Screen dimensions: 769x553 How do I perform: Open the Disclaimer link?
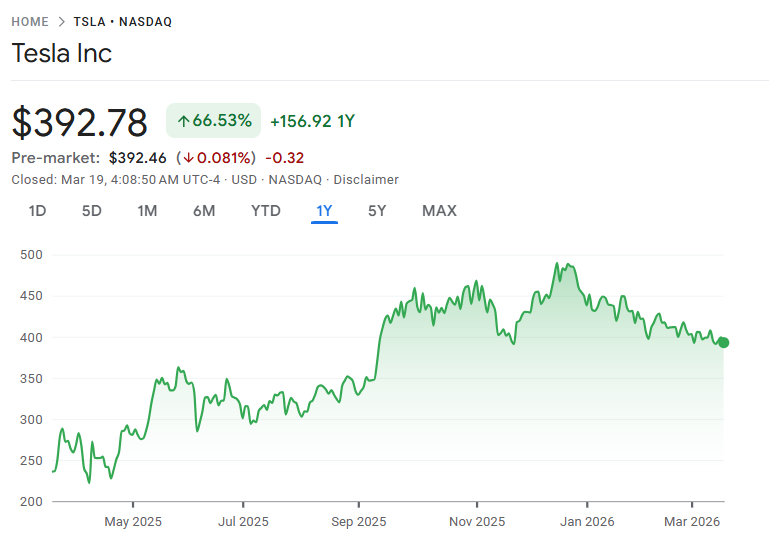tap(366, 180)
